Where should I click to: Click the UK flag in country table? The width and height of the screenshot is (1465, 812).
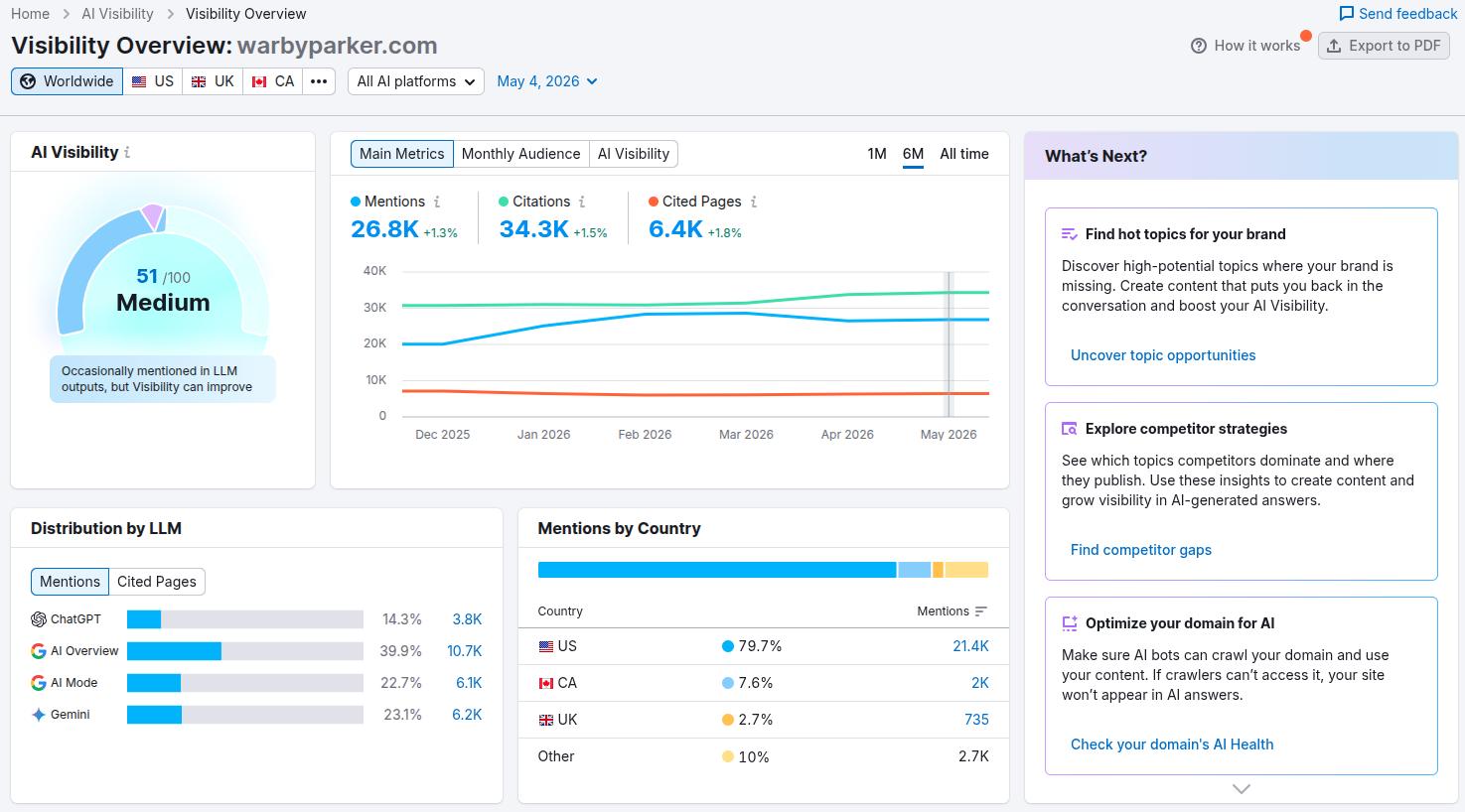tap(545, 720)
